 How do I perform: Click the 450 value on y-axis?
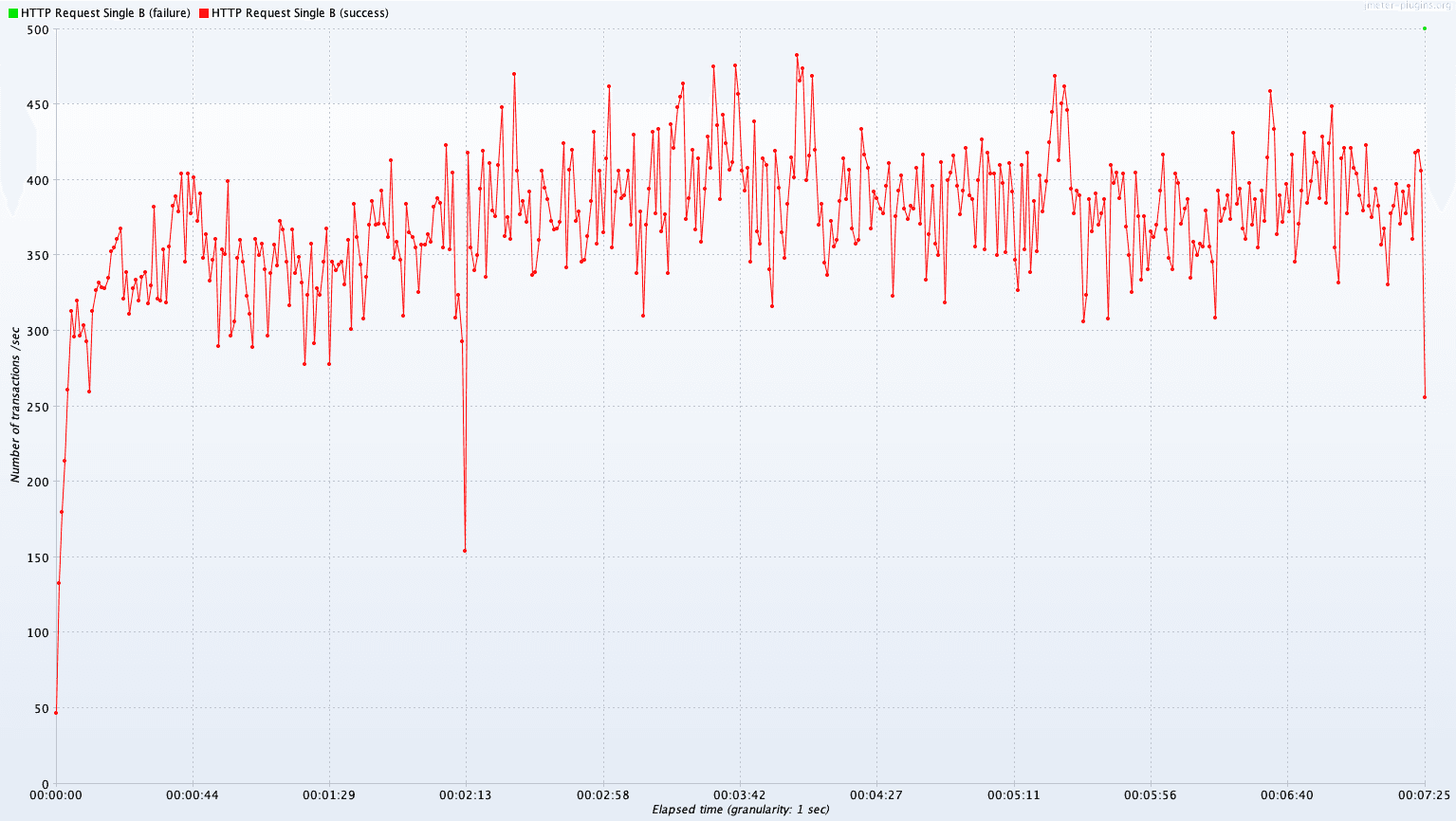click(38, 105)
